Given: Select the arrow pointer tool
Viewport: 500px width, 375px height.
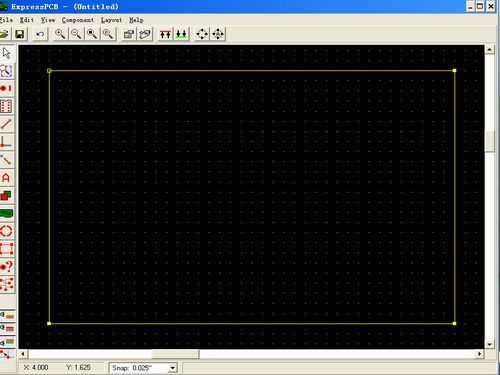Looking at the screenshot, I should pos(6,53).
